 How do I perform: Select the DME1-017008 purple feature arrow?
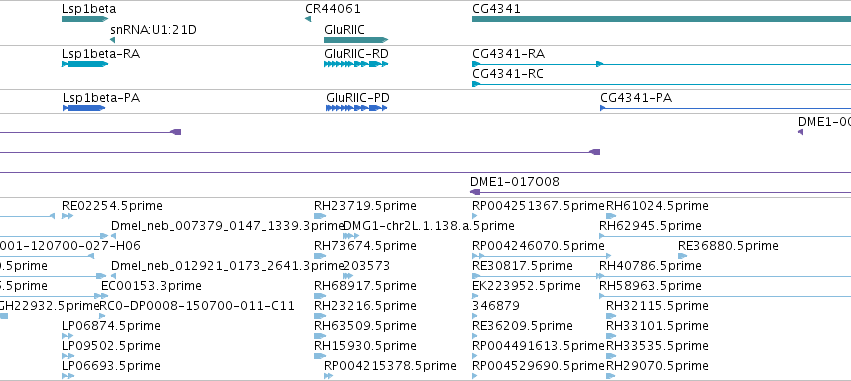(475, 192)
